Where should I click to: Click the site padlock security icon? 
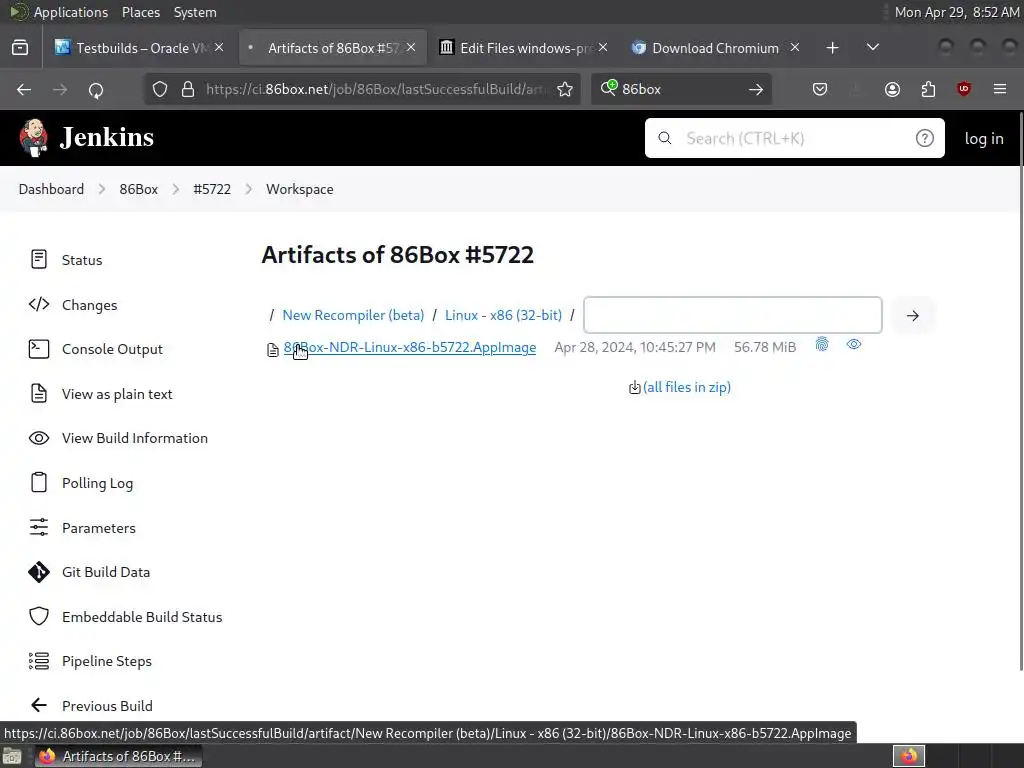tap(188, 89)
